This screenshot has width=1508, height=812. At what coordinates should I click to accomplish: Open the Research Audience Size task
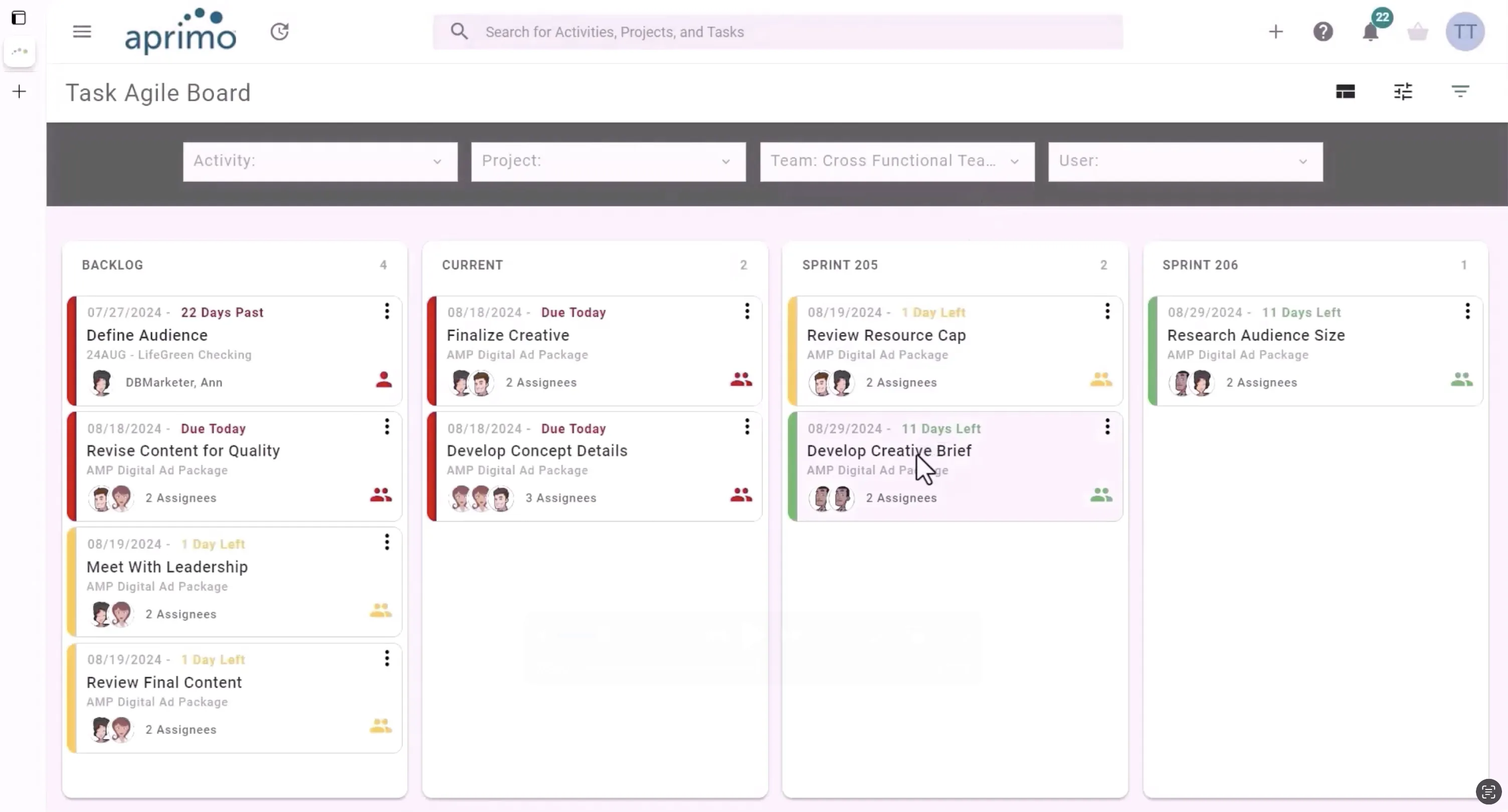point(1256,335)
